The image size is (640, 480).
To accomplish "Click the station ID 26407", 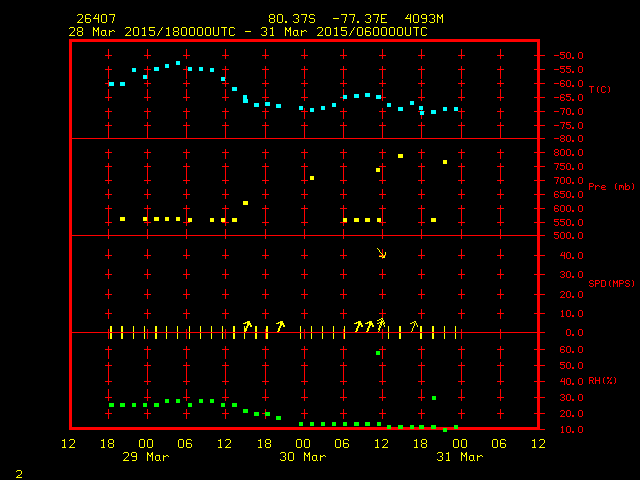I will click(x=96, y=19).
